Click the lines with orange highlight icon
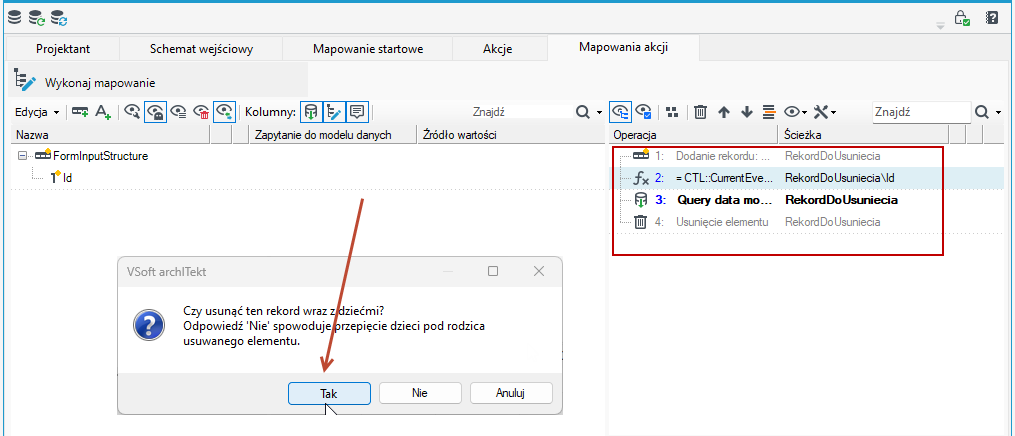 (770, 112)
